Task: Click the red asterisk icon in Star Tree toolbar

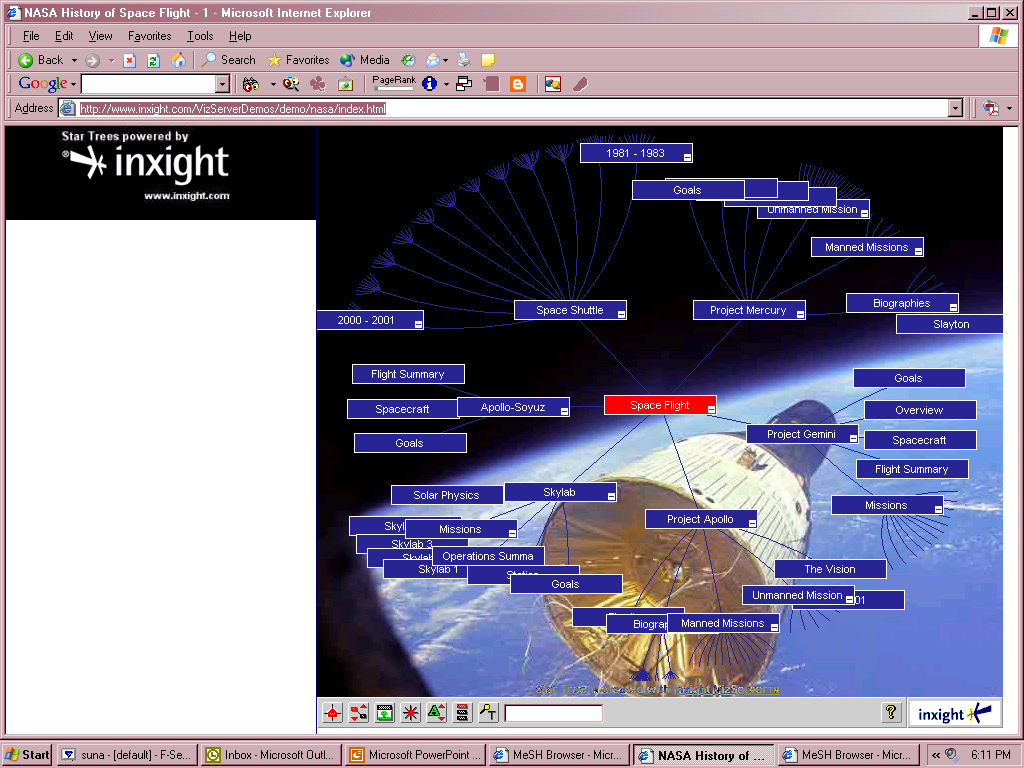Action: (x=411, y=713)
